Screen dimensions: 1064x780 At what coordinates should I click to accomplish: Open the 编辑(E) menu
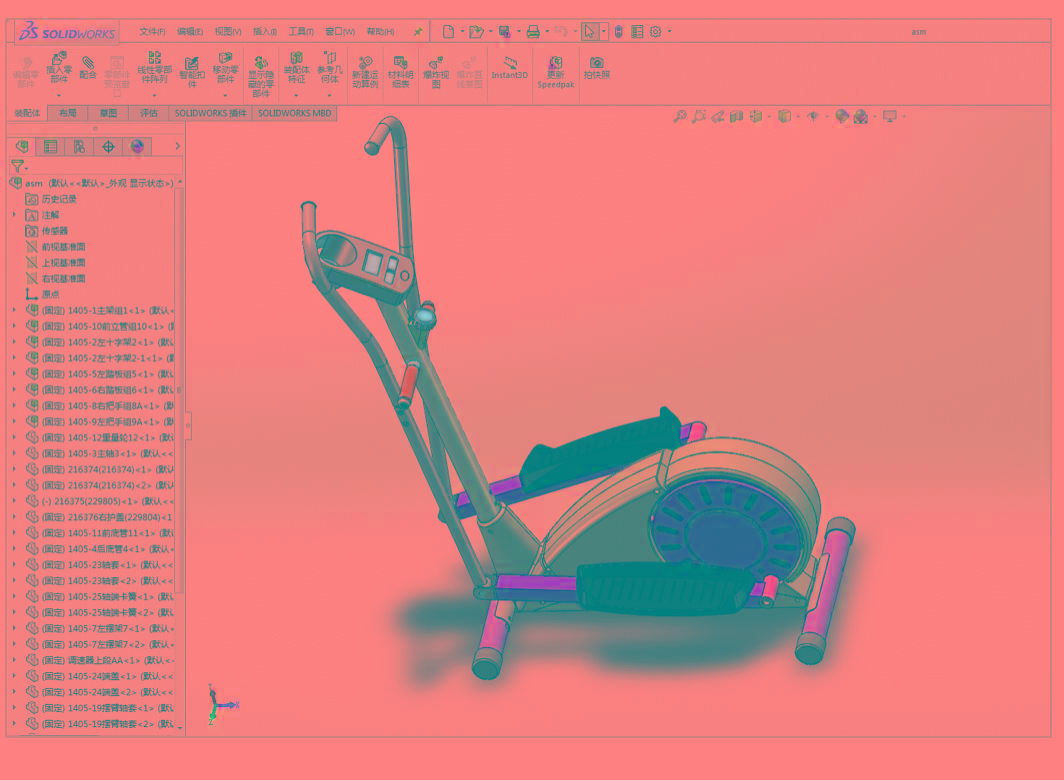coord(190,31)
